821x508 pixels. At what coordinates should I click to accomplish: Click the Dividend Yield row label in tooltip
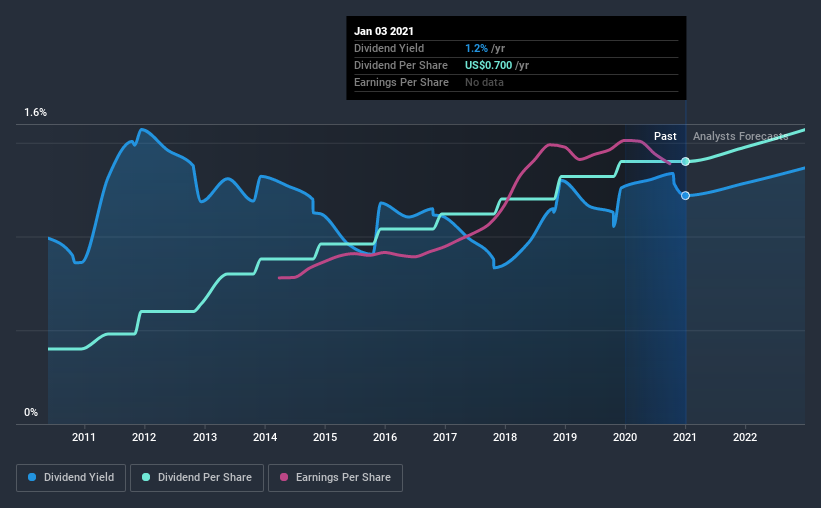(x=389, y=48)
